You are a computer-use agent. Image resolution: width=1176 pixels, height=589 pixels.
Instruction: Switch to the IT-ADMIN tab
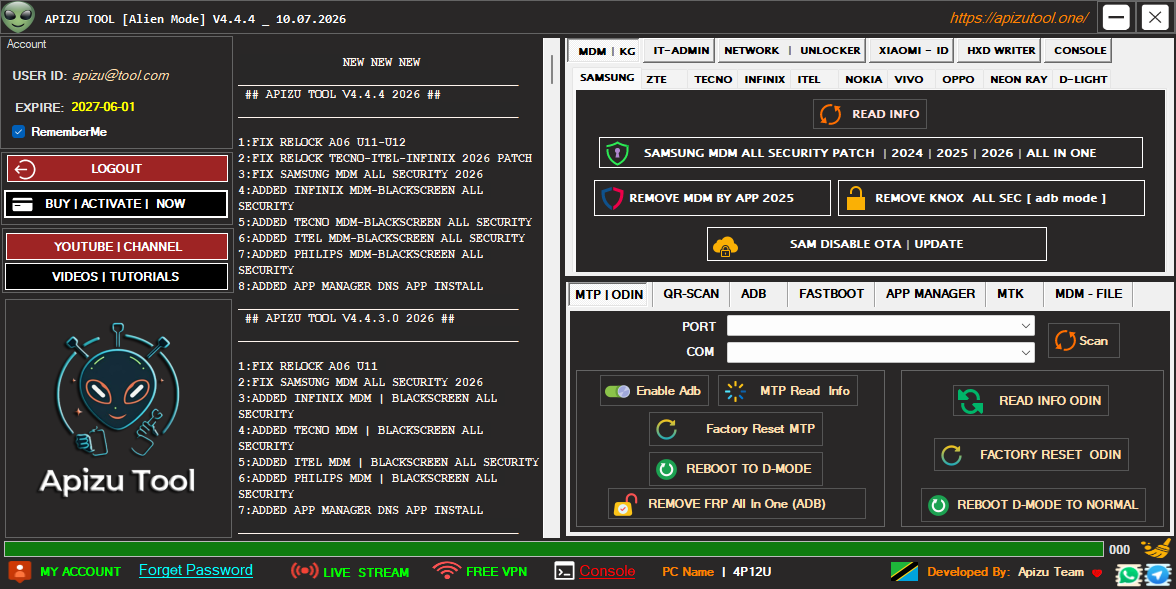[x=680, y=50]
